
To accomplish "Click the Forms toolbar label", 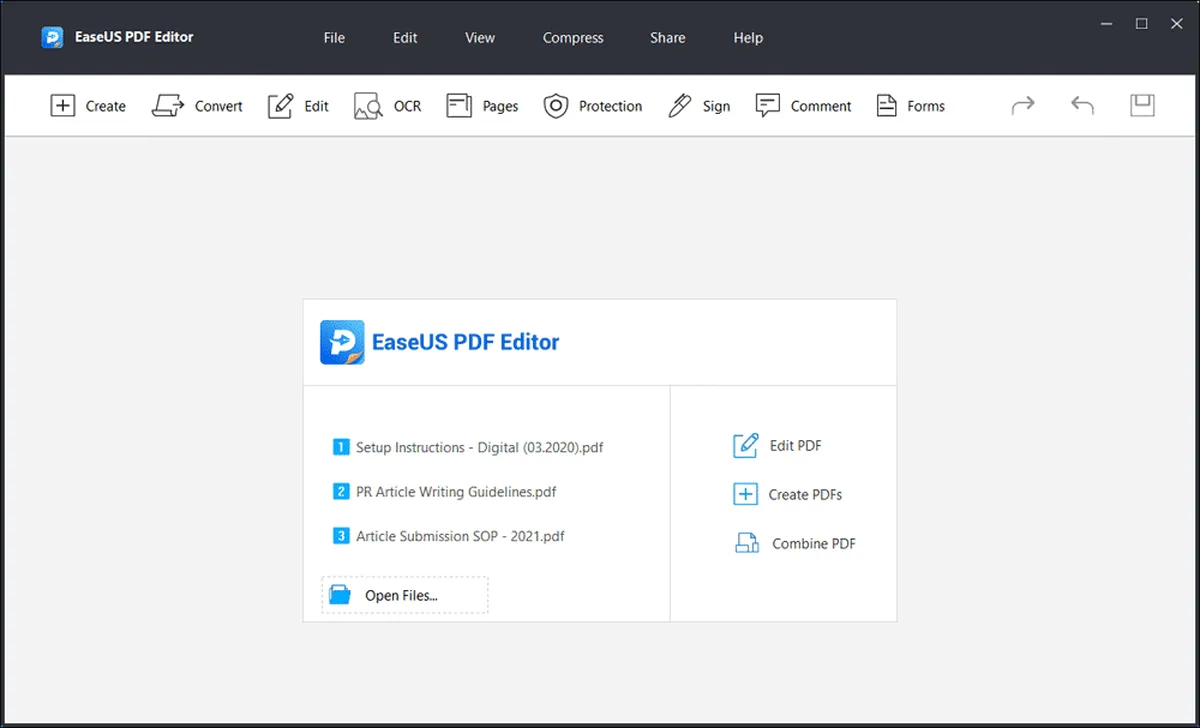I will click(x=926, y=106).
